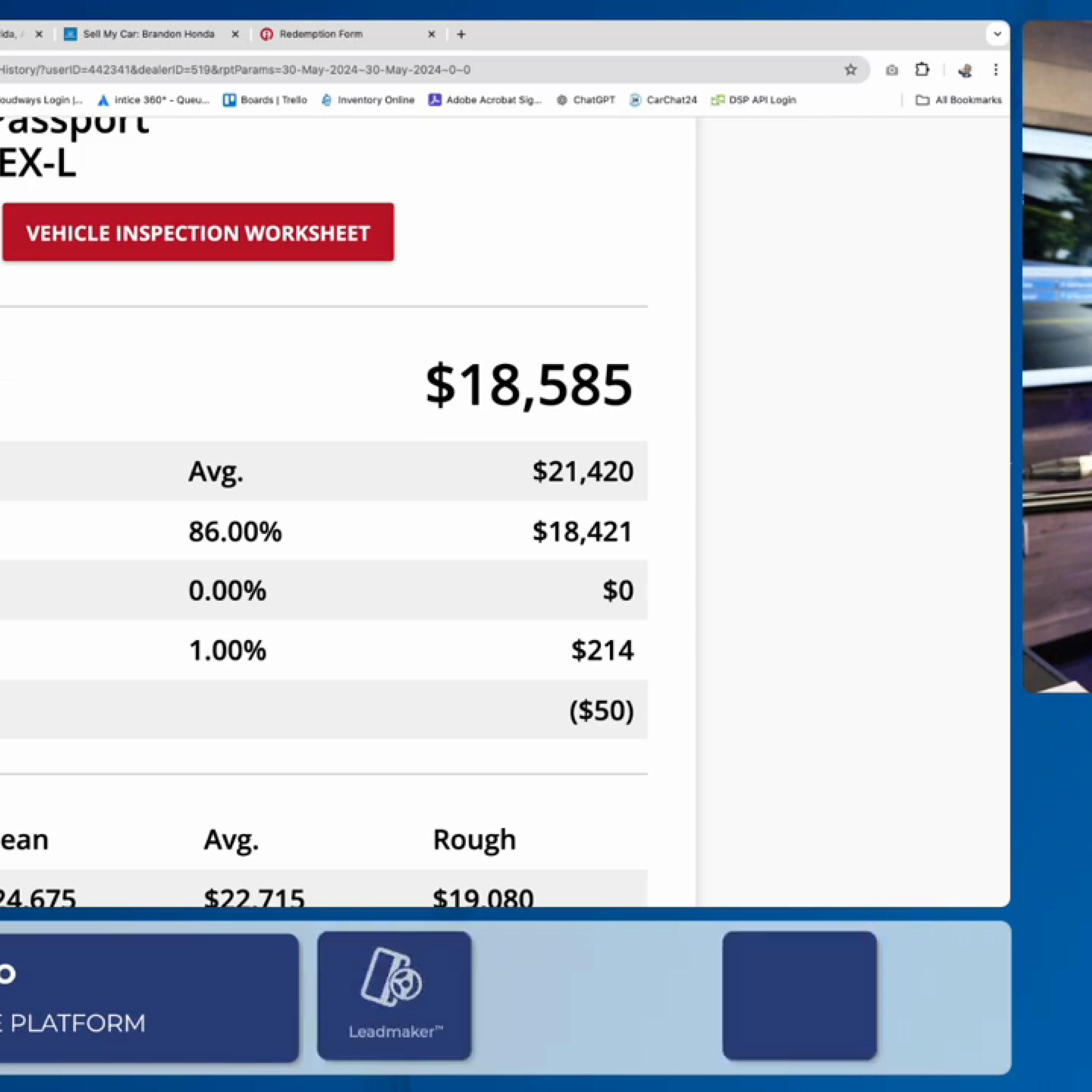The height and width of the screenshot is (1092, 1092).
Task: Open a new tab with plus icon
Action: click(x=461, y=35)
